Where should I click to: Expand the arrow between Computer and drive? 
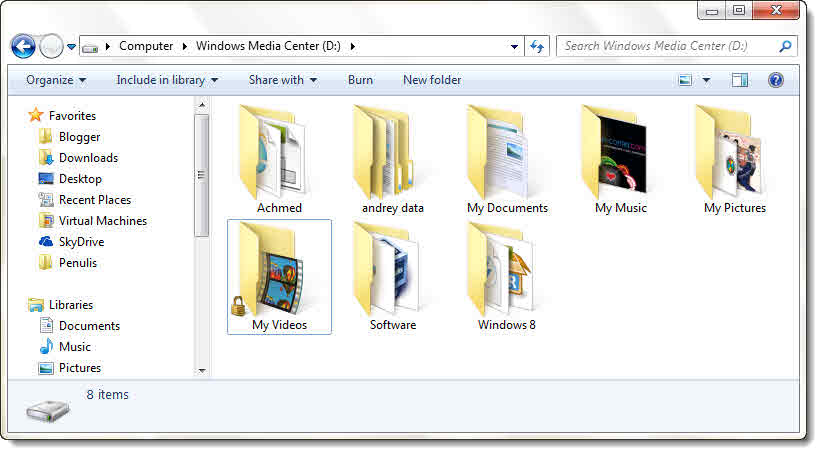(x=185, y=46)
